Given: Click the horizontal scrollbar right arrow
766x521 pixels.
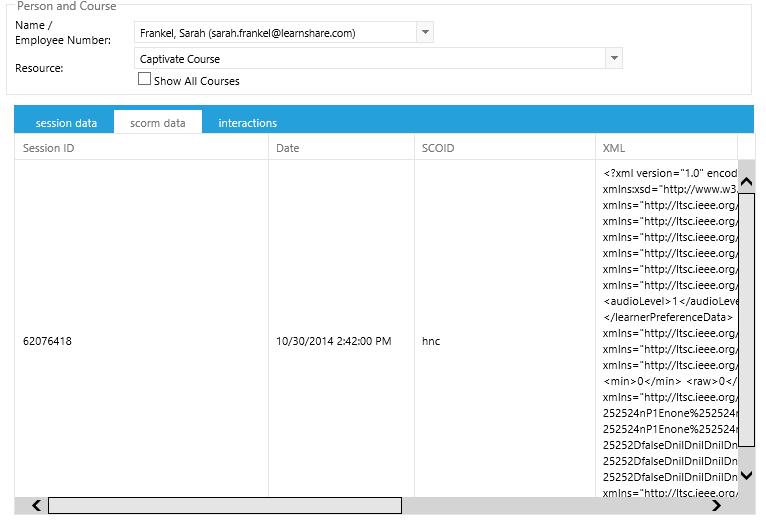Looking at the screenshot, I should 716,506.
